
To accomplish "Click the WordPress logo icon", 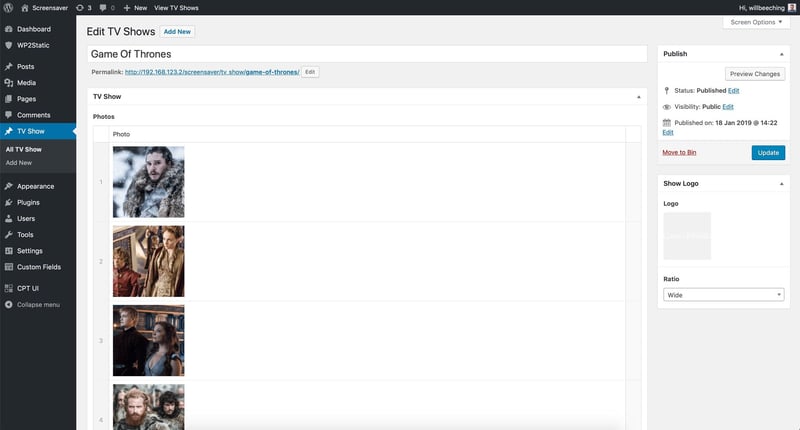I will [x=9, y=7].
